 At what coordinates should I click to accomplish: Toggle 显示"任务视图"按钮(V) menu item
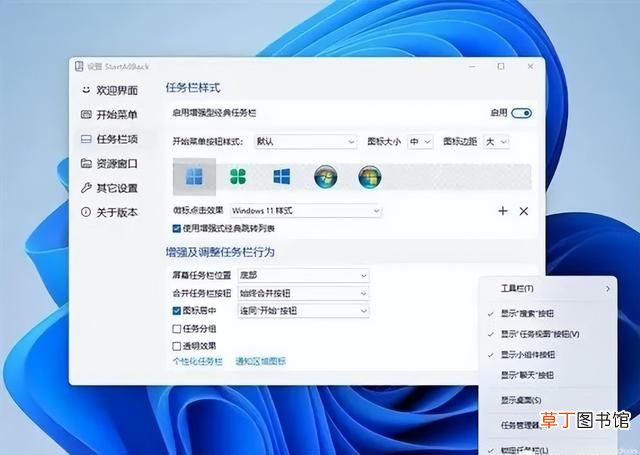547,334
